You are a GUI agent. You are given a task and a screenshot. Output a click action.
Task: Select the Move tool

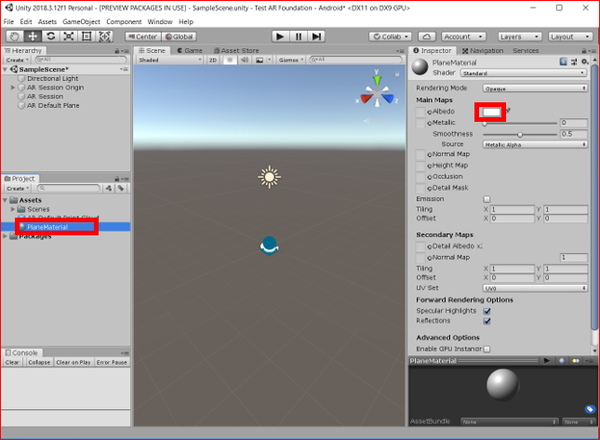click(33, 36)
